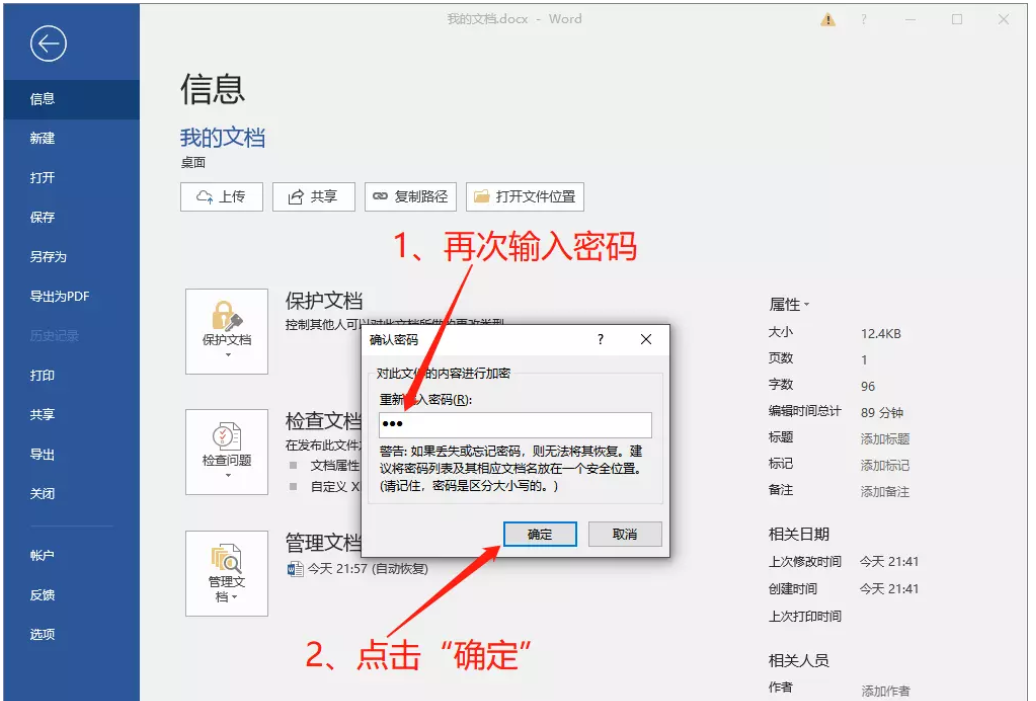Select 信息 in the sidebar
Screen dimensions: 1036x701
coord(71,99)
